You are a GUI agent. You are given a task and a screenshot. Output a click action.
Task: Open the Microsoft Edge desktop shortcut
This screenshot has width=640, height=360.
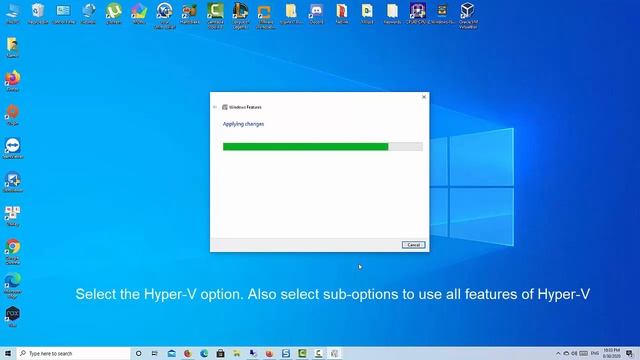pyautogui.click(x=13, y=285)
